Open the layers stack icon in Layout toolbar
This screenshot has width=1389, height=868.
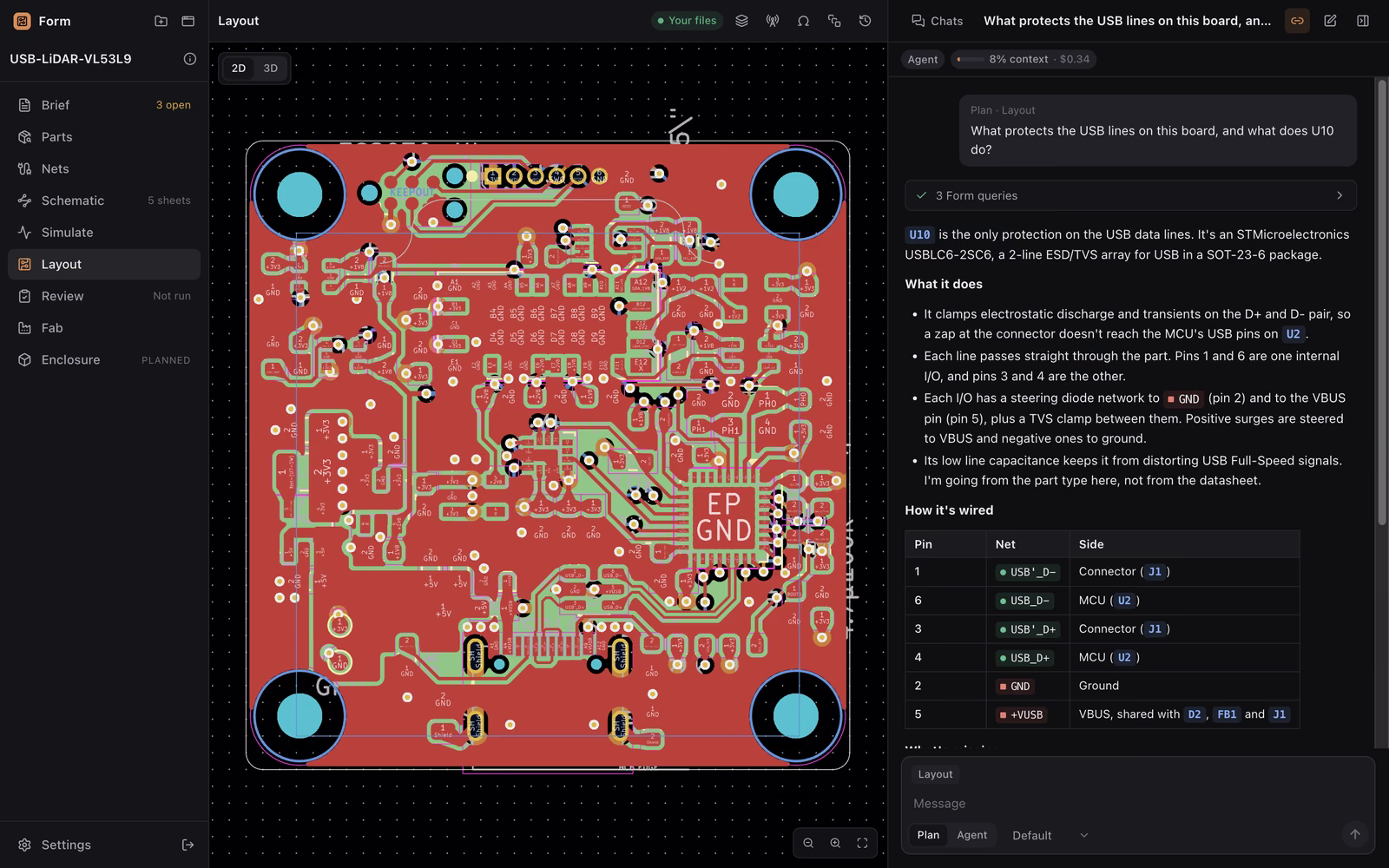pos(741,21)
